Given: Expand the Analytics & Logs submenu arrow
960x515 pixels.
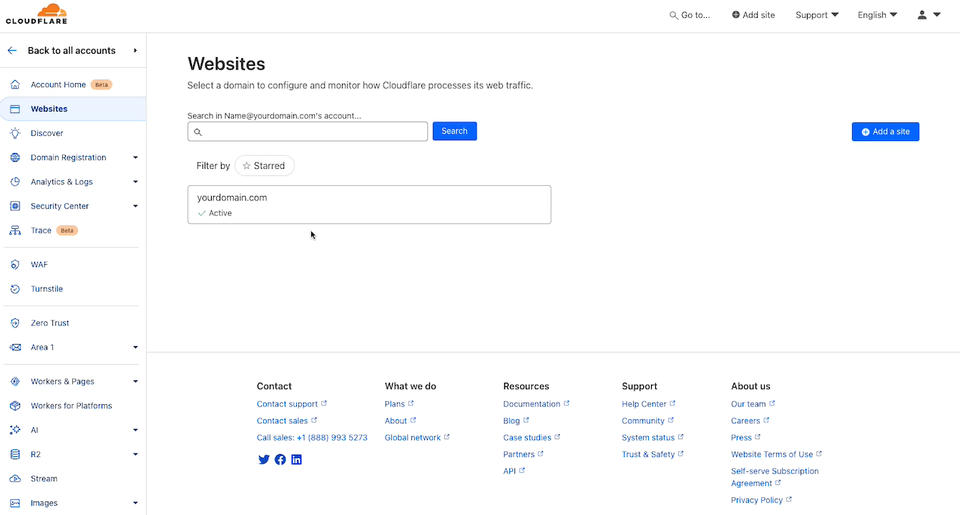Looking at the screenshot, I should (x=135, y=182).
